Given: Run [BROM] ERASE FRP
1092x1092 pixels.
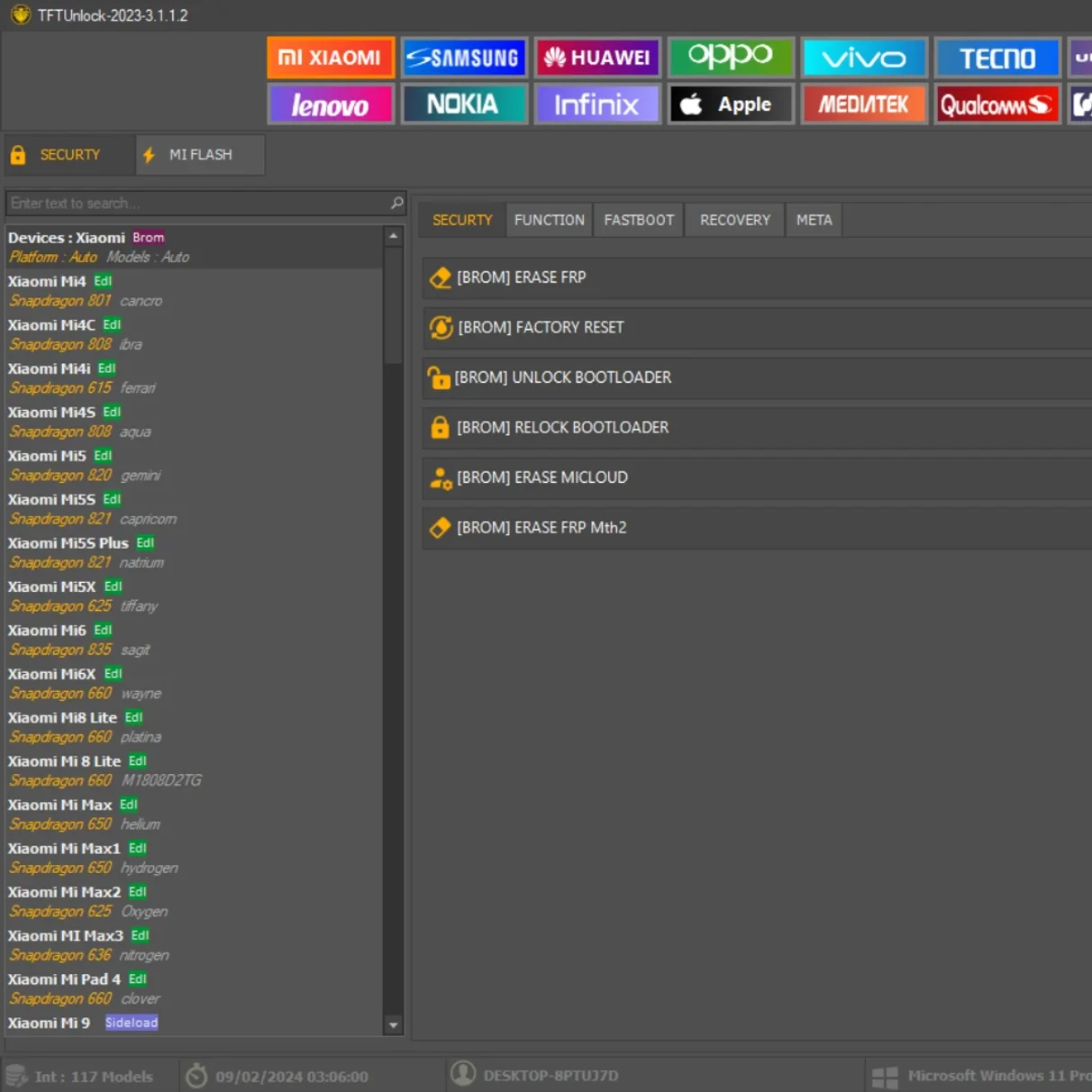Looking at the screenshot, I should click(x=757, y=278).
